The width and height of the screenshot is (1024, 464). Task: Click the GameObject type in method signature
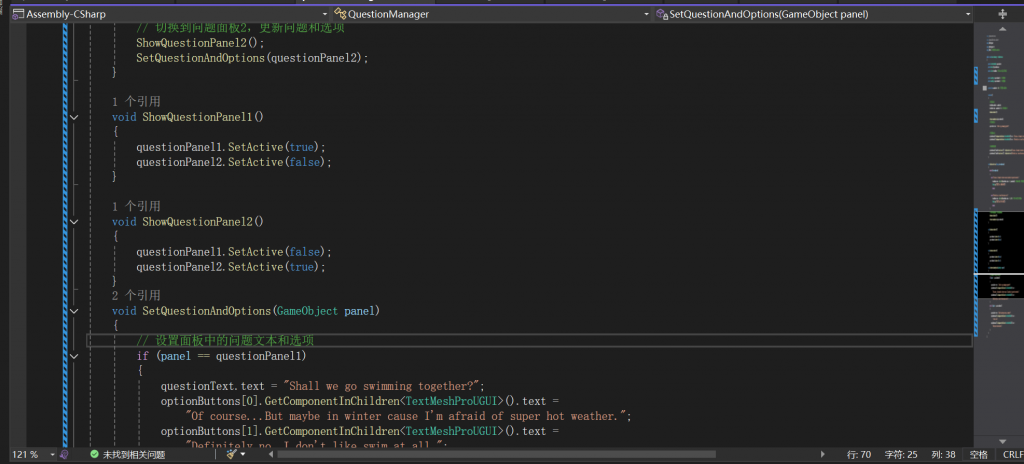pos(307,311)
